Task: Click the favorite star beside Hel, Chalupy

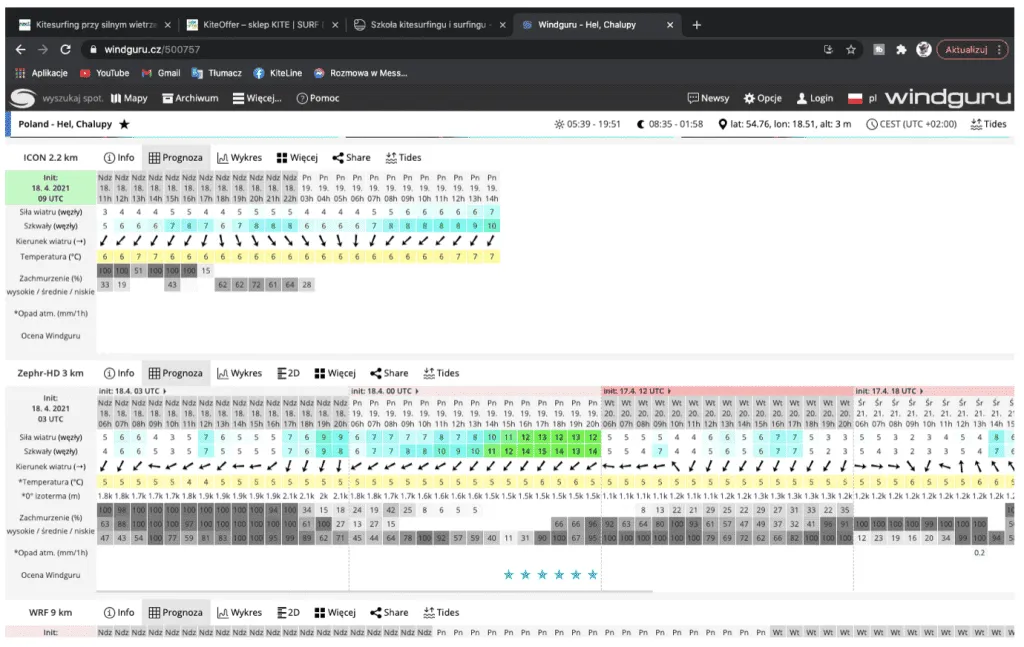Action: 124,124
